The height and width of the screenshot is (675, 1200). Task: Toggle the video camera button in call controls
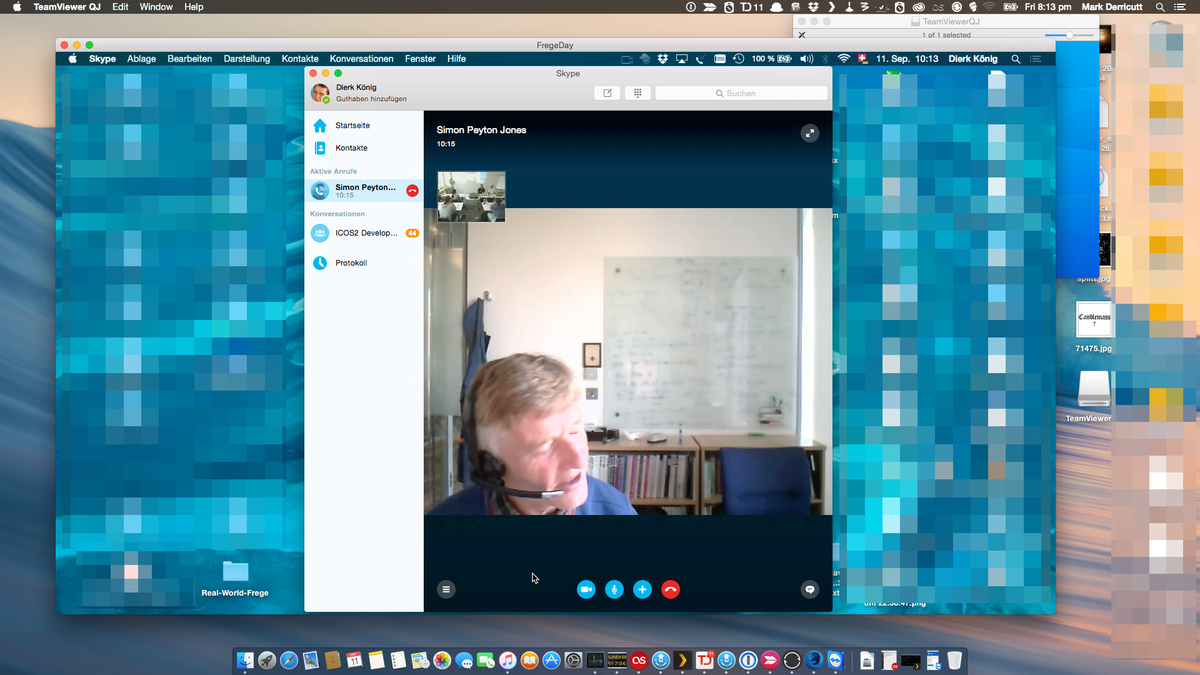[x=586, y=590]
